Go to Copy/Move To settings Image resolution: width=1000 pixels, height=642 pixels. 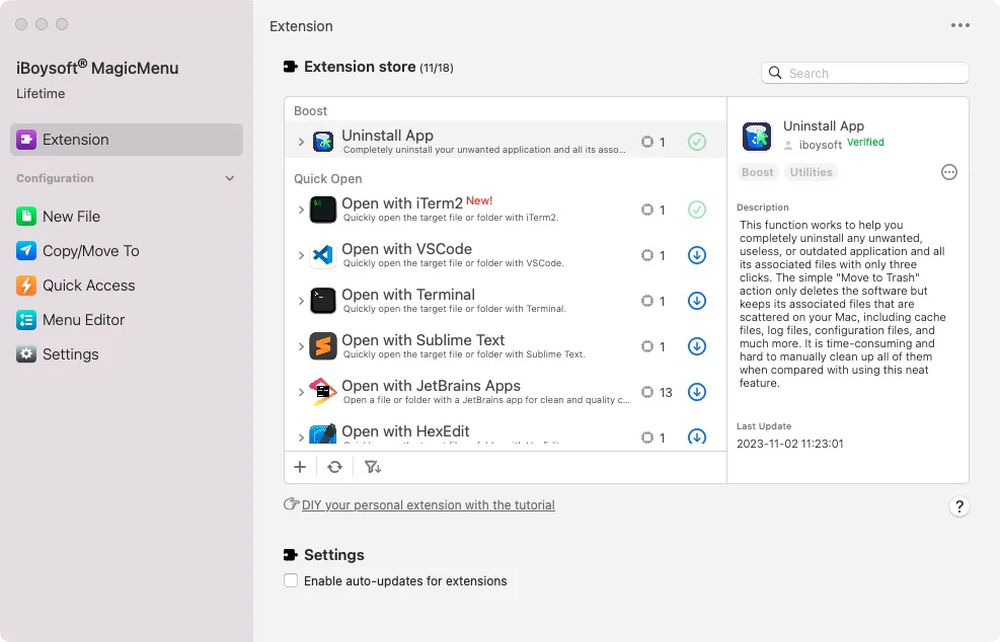[x=78, y=251]
